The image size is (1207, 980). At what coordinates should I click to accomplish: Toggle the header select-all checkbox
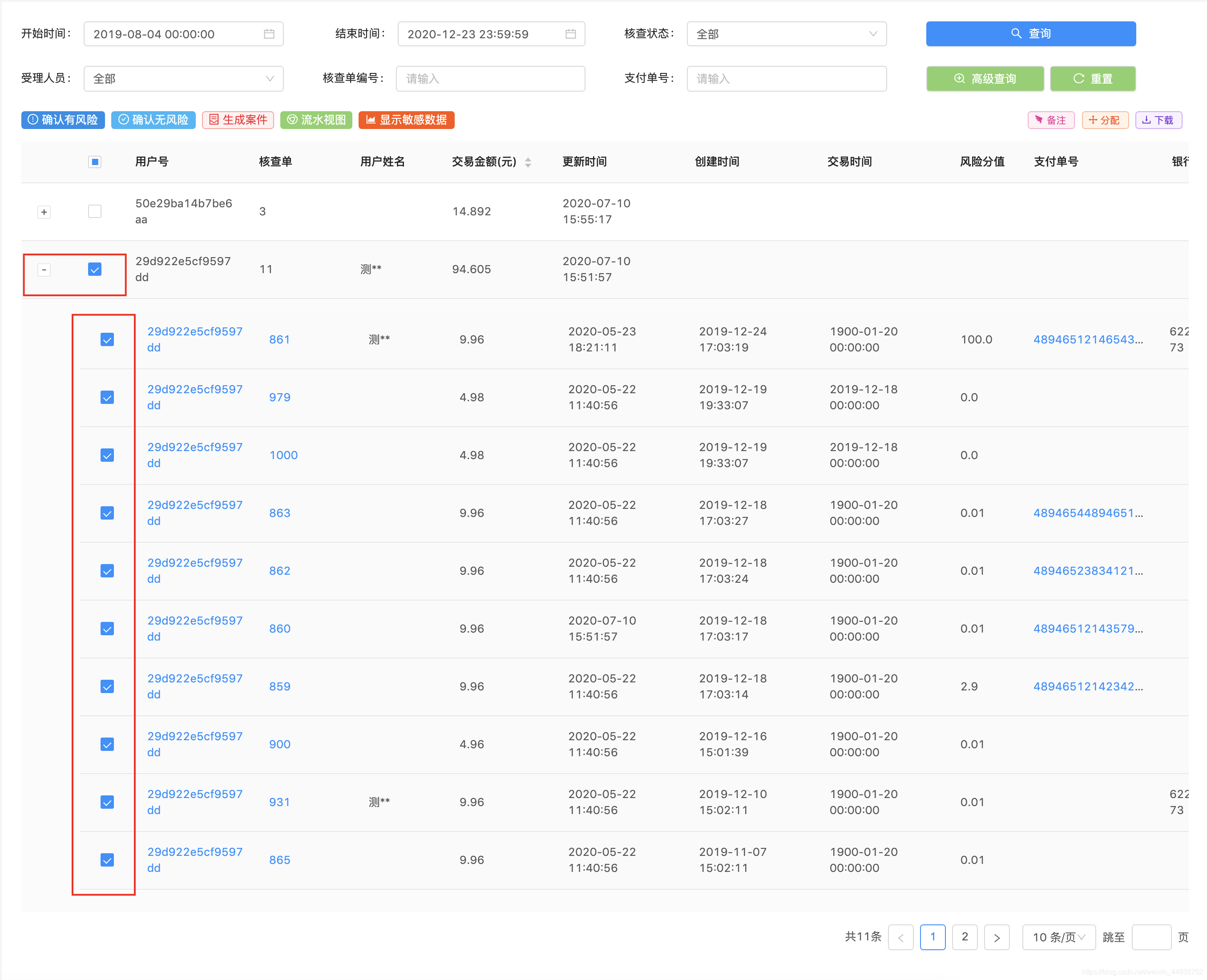click(95, 162)
